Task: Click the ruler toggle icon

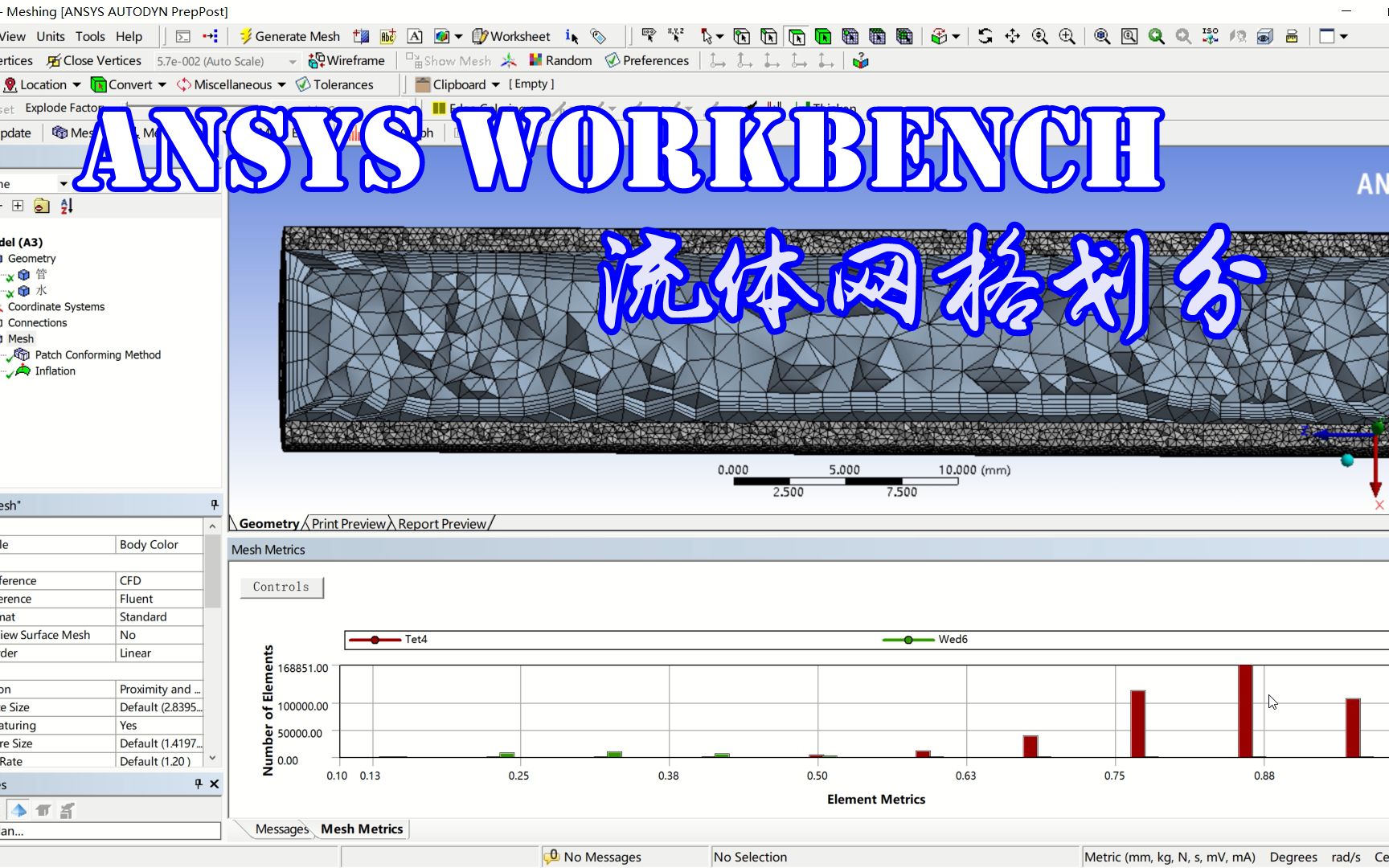Action: (1292, 36)
